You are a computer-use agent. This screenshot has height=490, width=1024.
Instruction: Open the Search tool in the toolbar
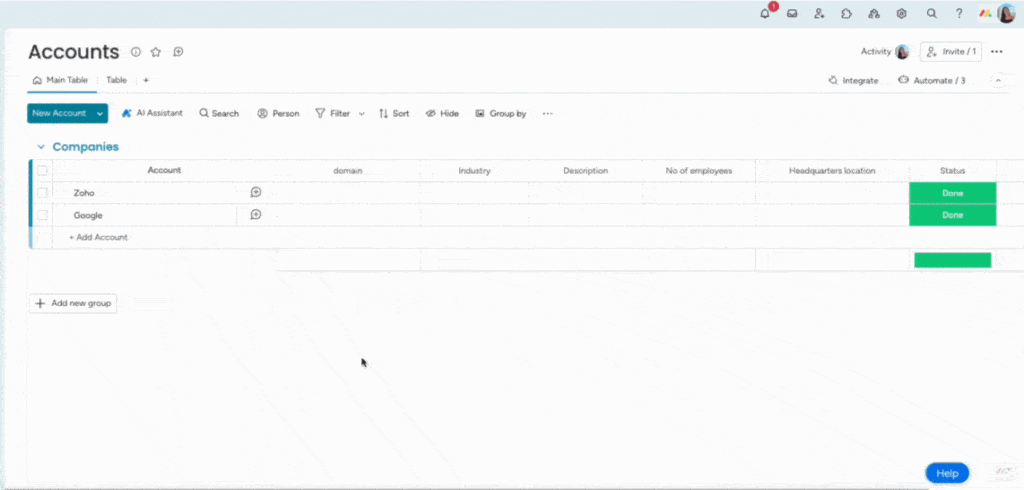click(x=219, y=114)
